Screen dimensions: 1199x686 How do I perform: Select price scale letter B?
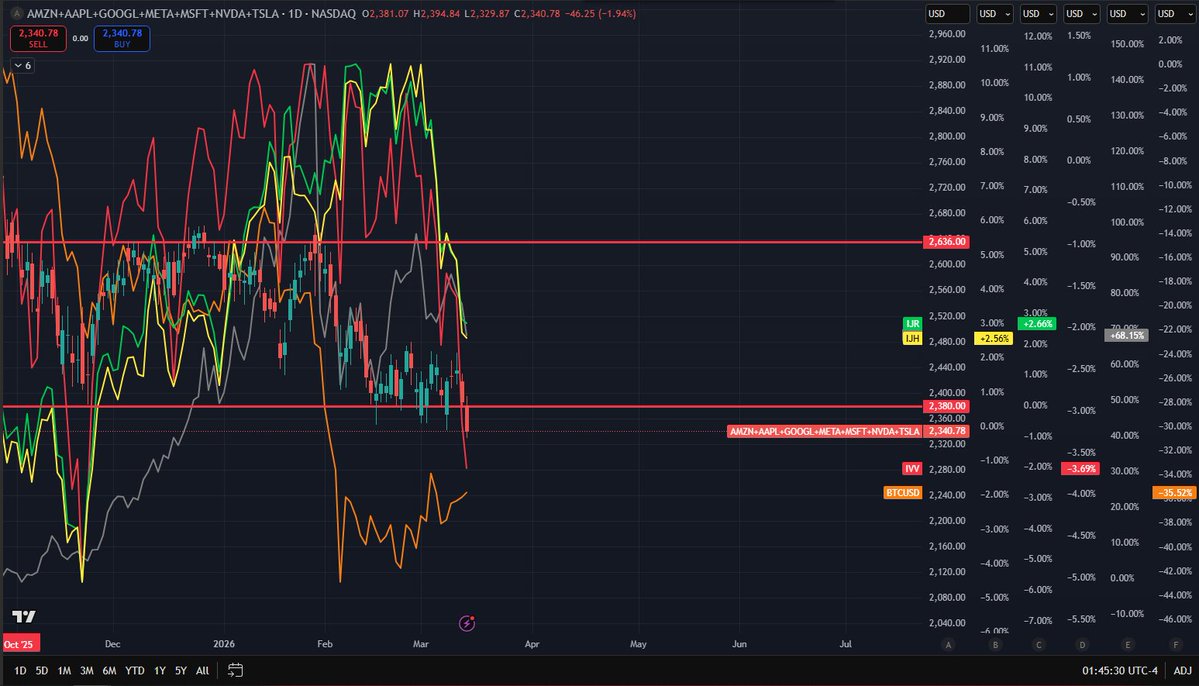995,645
